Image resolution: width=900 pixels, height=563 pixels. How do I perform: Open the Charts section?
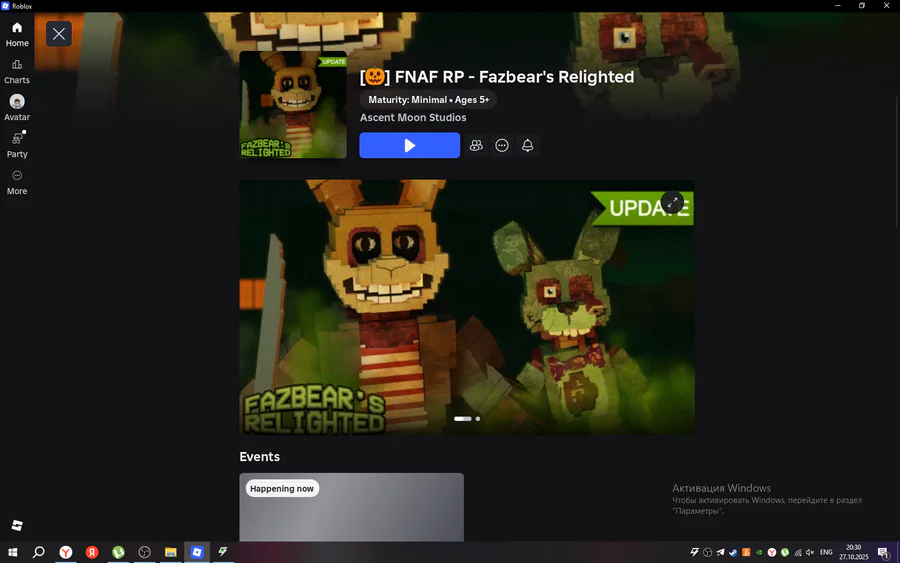(17, 72)
